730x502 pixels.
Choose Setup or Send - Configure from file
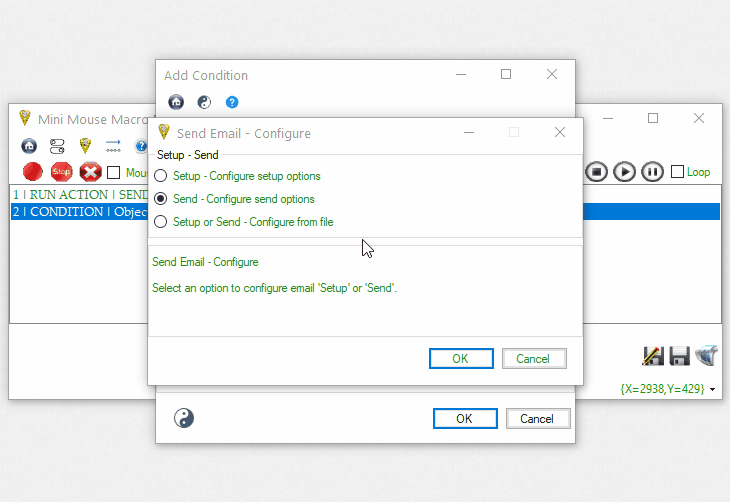click(161, 222)
